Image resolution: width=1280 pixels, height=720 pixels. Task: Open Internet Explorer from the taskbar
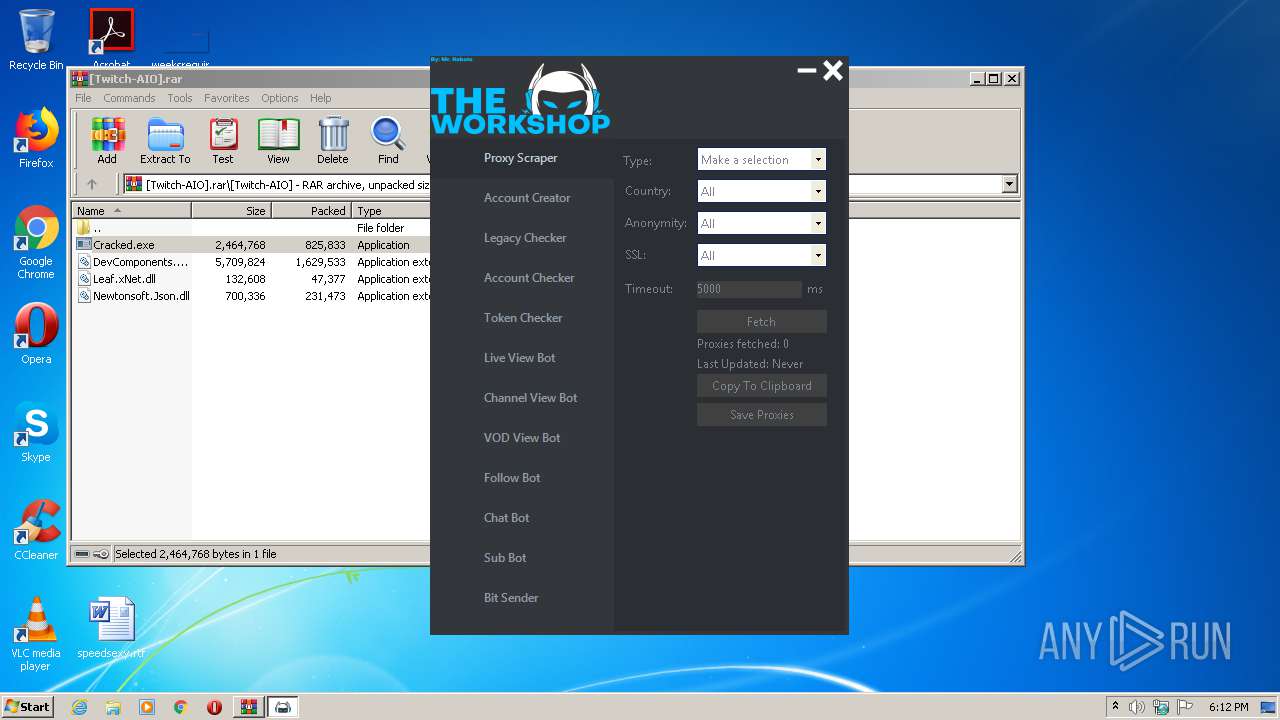tap(79, 707)
